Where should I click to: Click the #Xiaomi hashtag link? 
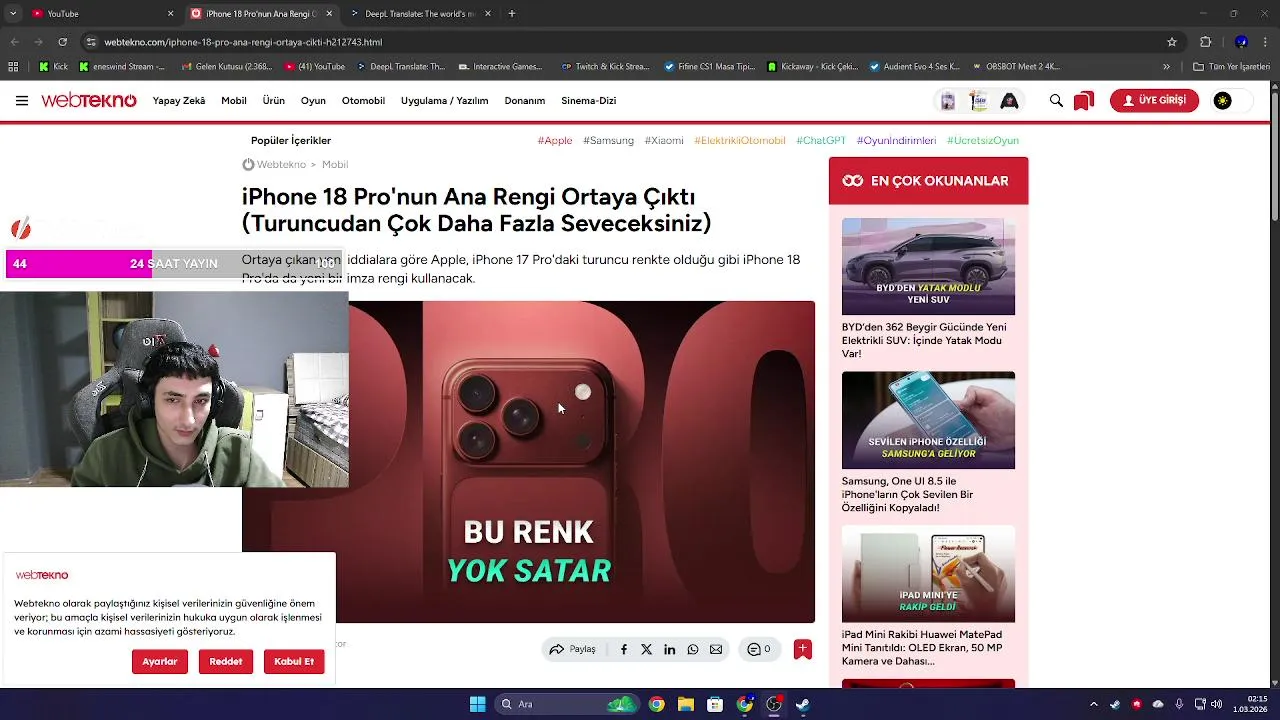click(x=664, y=140)
